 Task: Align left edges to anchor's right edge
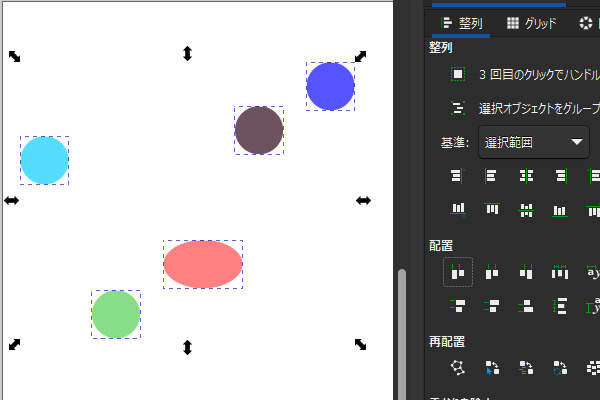[593, 176]
